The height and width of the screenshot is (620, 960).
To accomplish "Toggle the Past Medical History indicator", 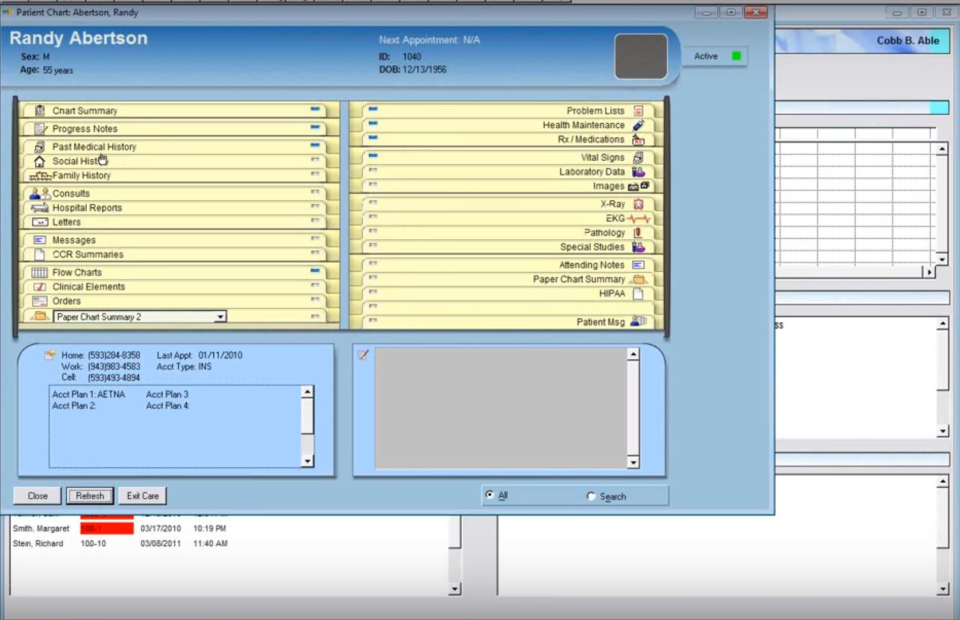I will 315,146.
